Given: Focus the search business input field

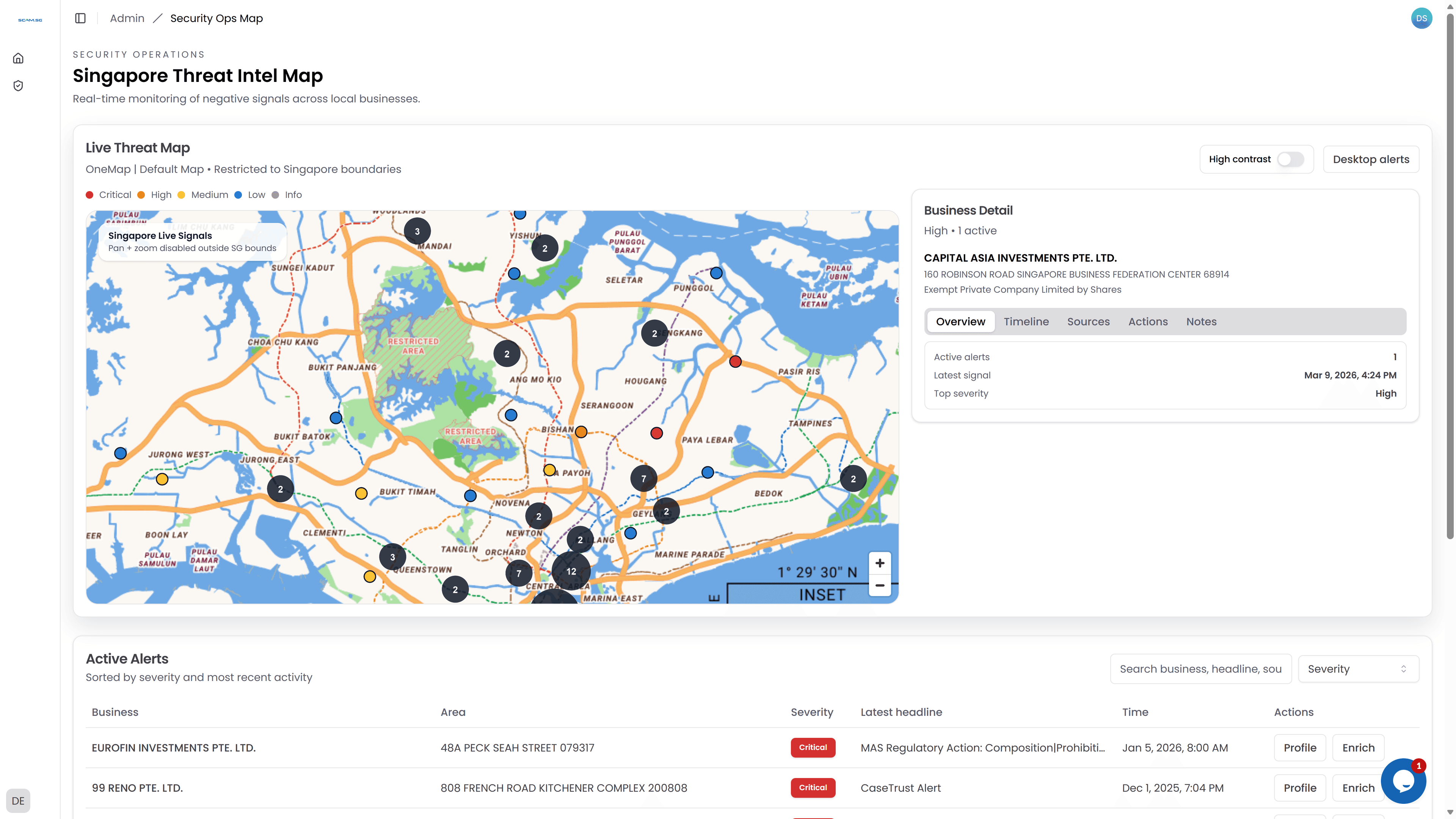Looking at the screenshot, I should click(x=1200, y=668).
